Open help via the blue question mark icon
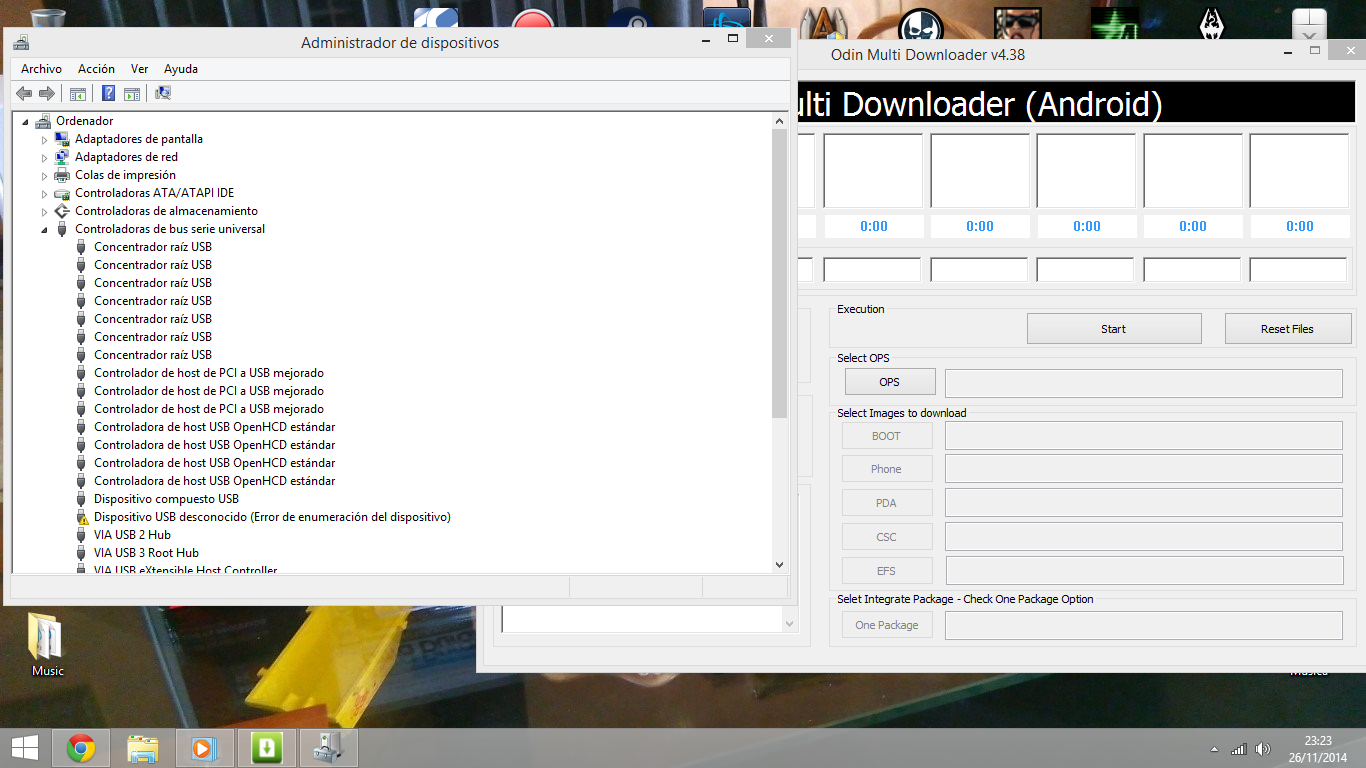 coord(108,93)
